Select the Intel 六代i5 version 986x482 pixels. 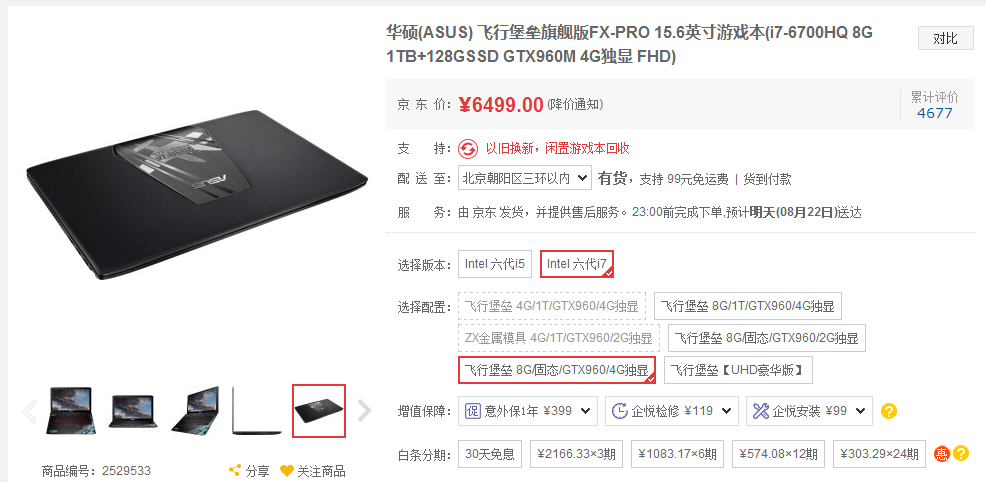pos(495,265)
